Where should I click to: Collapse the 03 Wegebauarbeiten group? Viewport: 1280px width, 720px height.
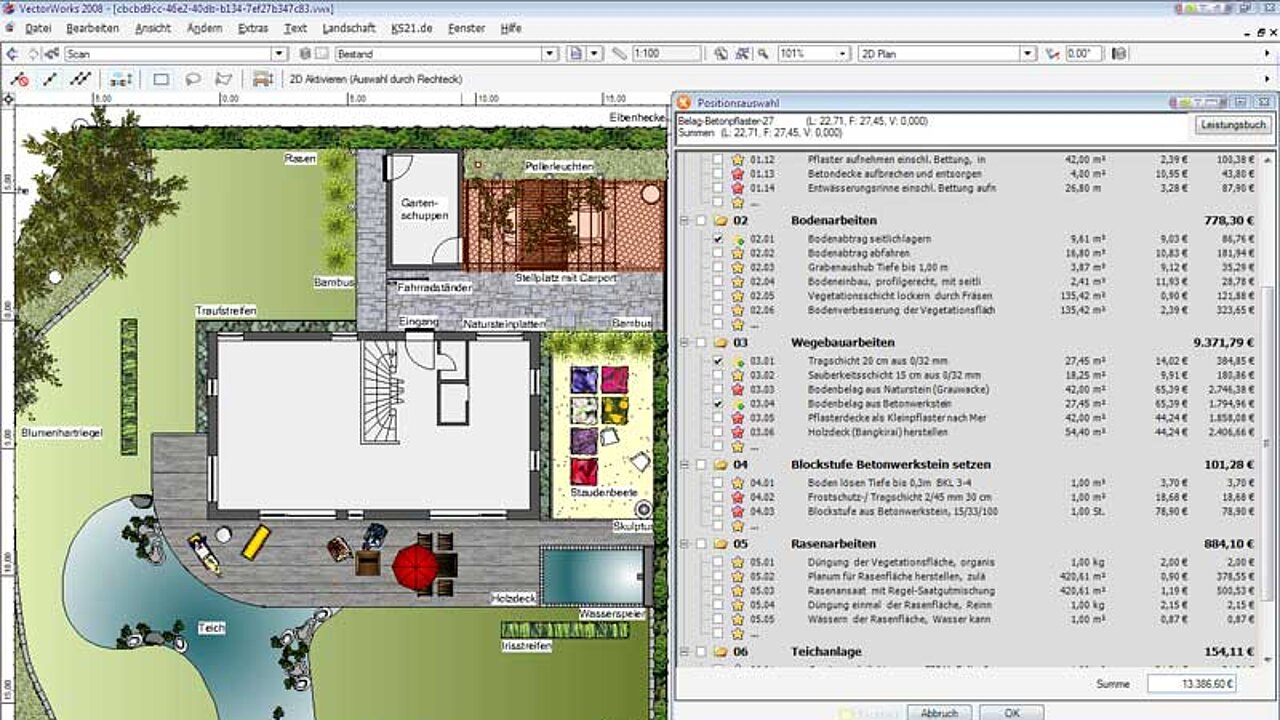685,342
